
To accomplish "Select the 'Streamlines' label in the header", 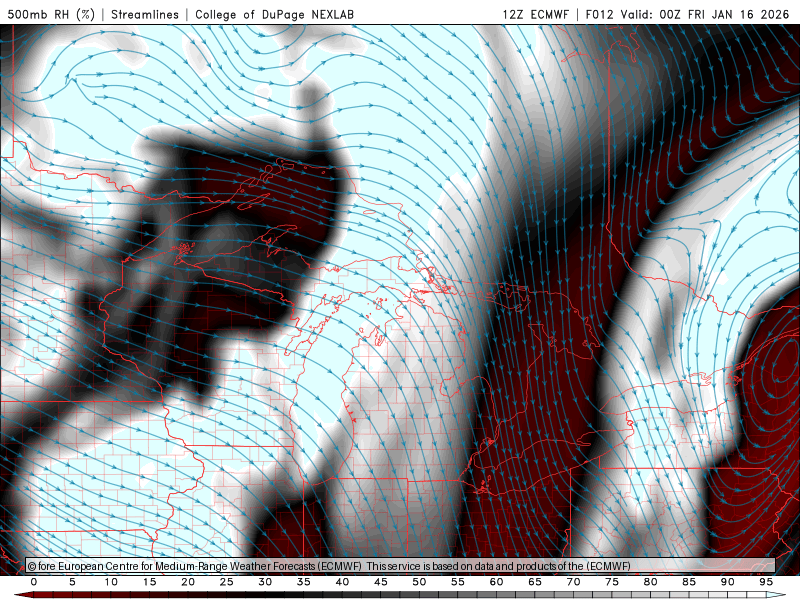I will click(145, 14).
